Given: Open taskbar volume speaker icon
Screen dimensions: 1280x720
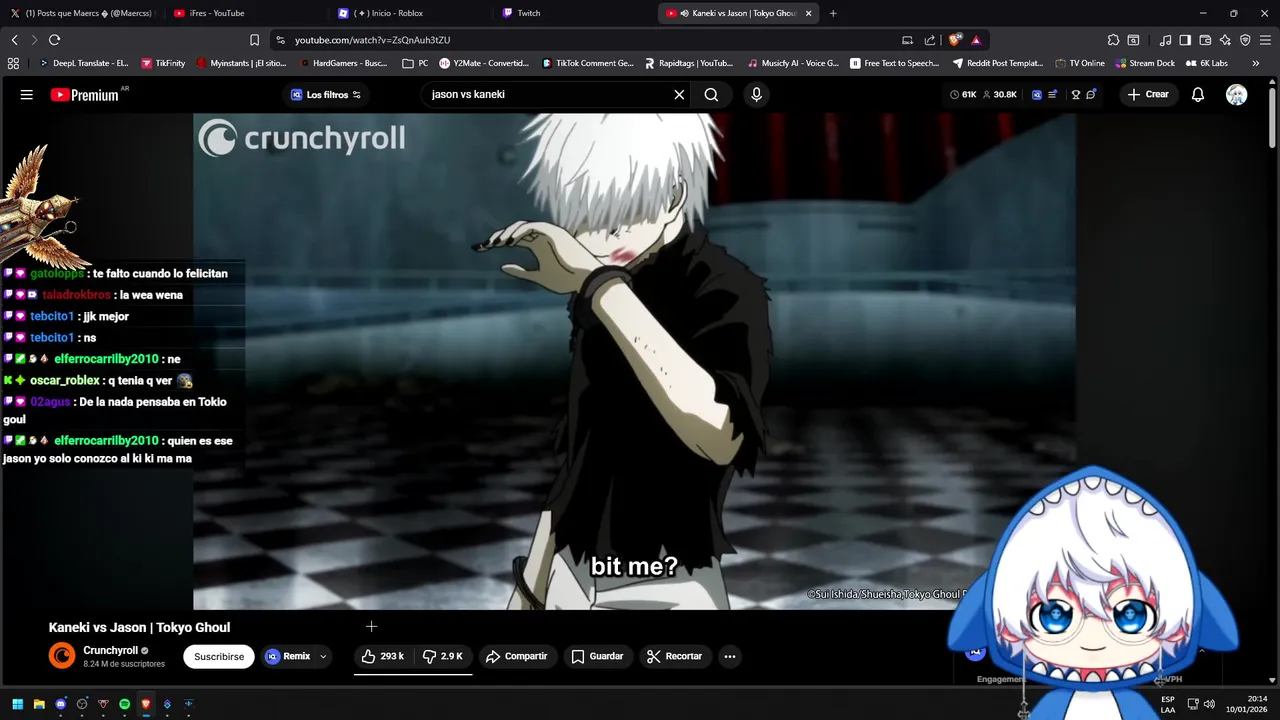Looking at the screenshot, I should (1209, 704).
